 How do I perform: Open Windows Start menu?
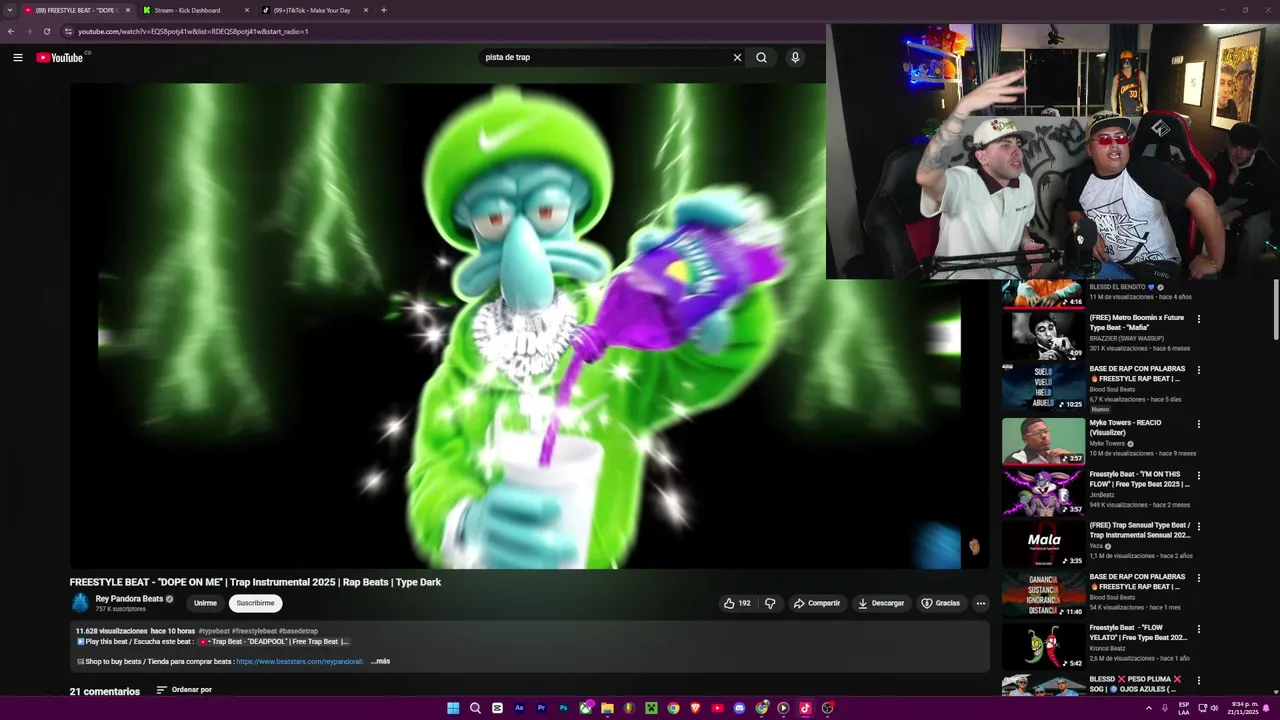[x=453, y=708]
